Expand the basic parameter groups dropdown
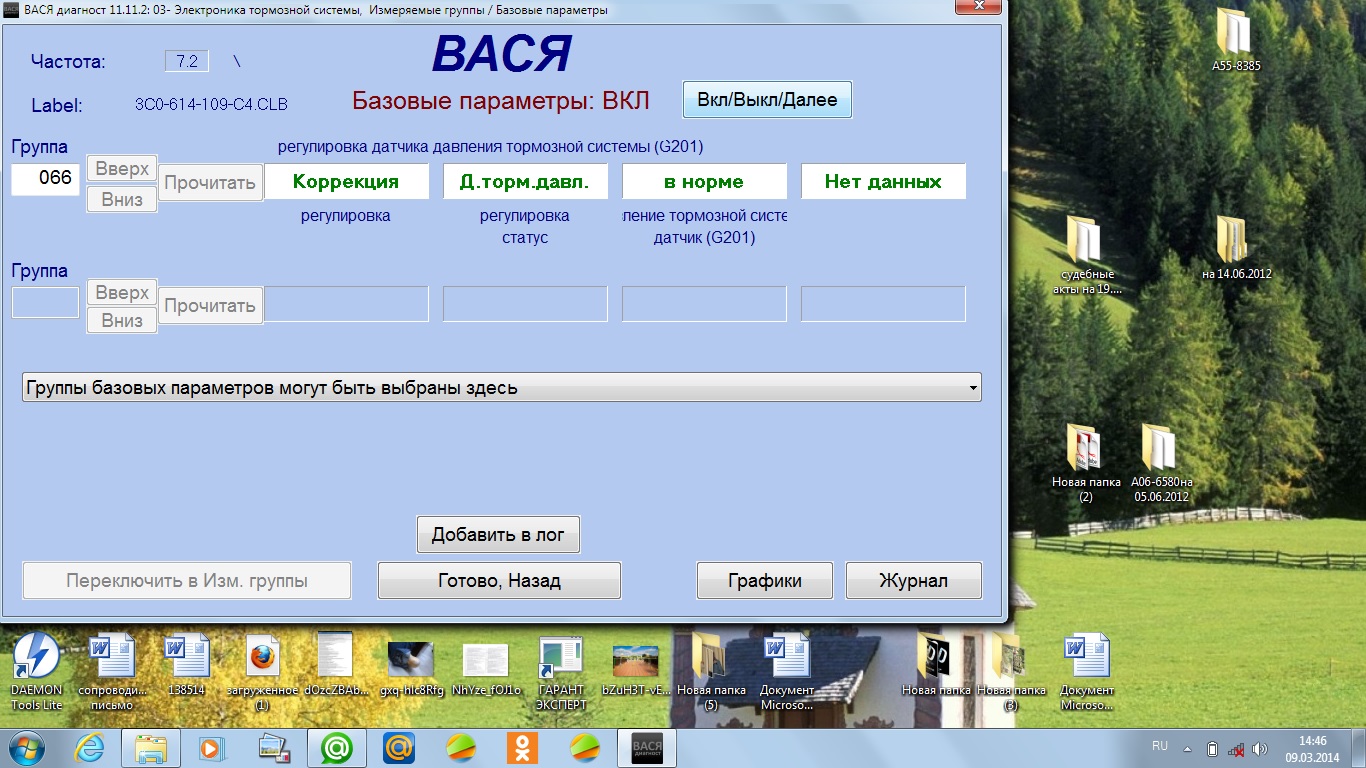Image resolution: width=1366 pixels, height=768 pixels. point(972,388)
